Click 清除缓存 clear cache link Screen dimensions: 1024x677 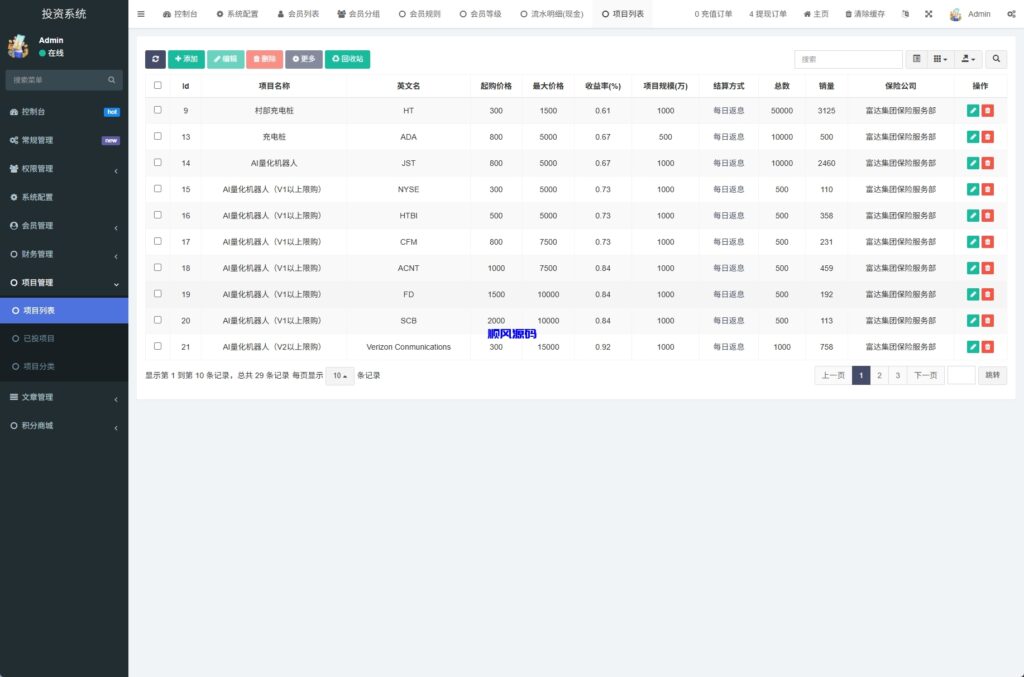[865, 14]
